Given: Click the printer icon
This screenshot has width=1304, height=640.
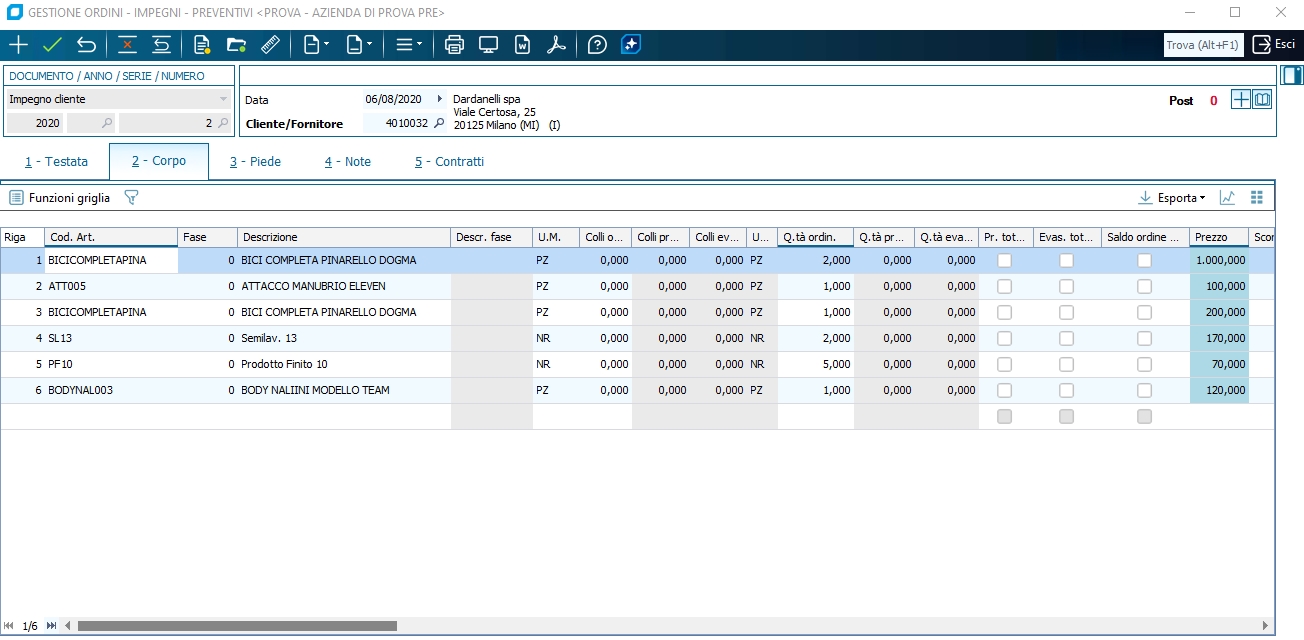Looking at the screenshot, I should [455, 45].
